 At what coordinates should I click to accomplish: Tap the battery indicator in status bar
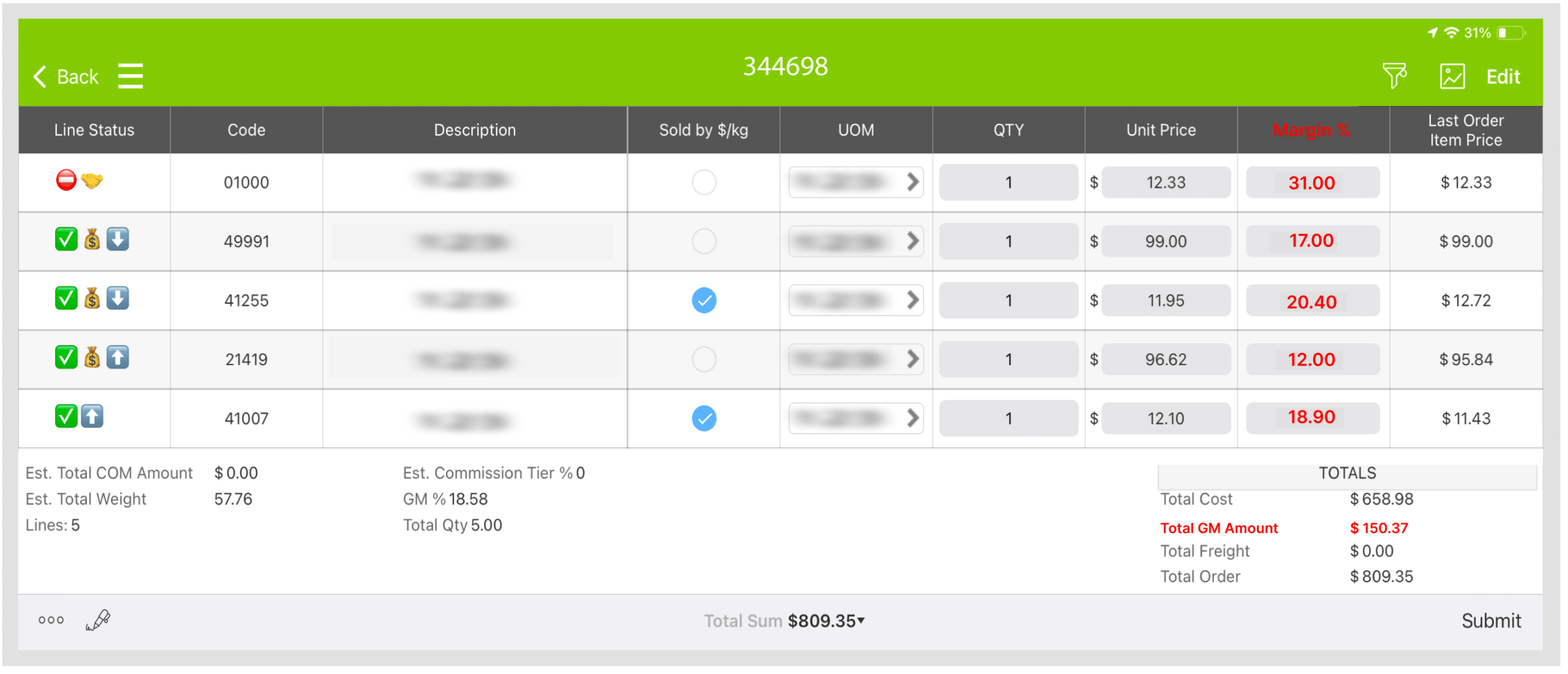click(x=1510, y=33)
